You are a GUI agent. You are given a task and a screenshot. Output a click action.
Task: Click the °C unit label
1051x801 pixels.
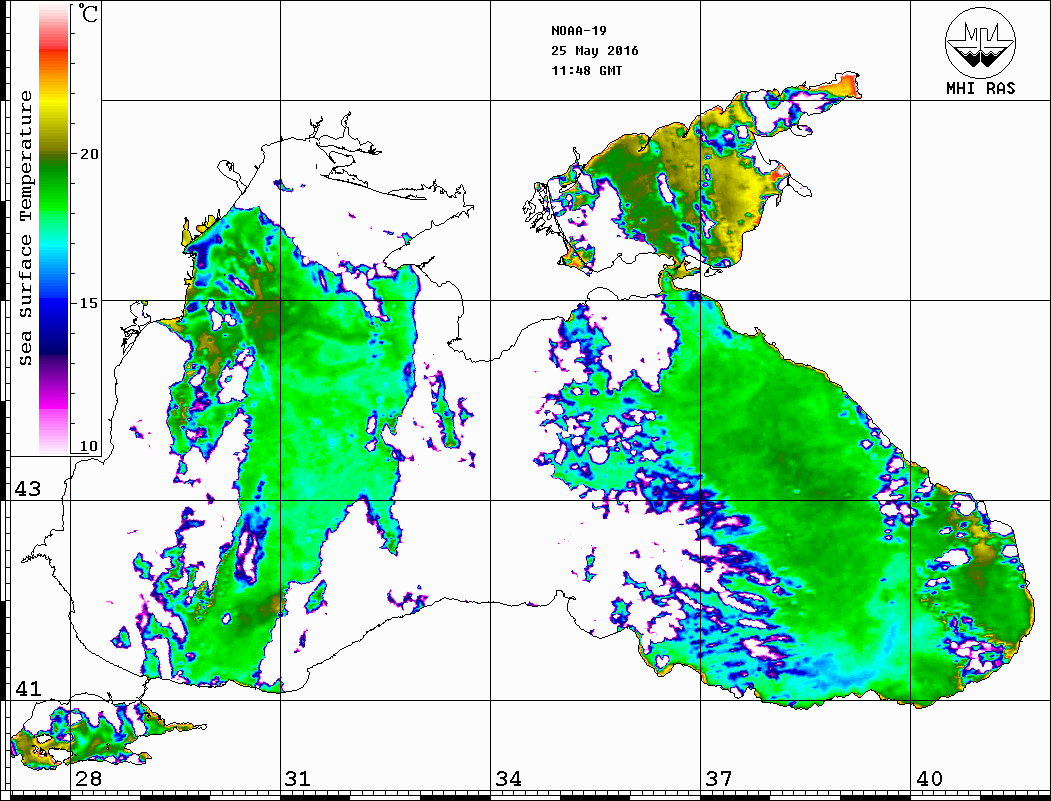coord(88,13)
